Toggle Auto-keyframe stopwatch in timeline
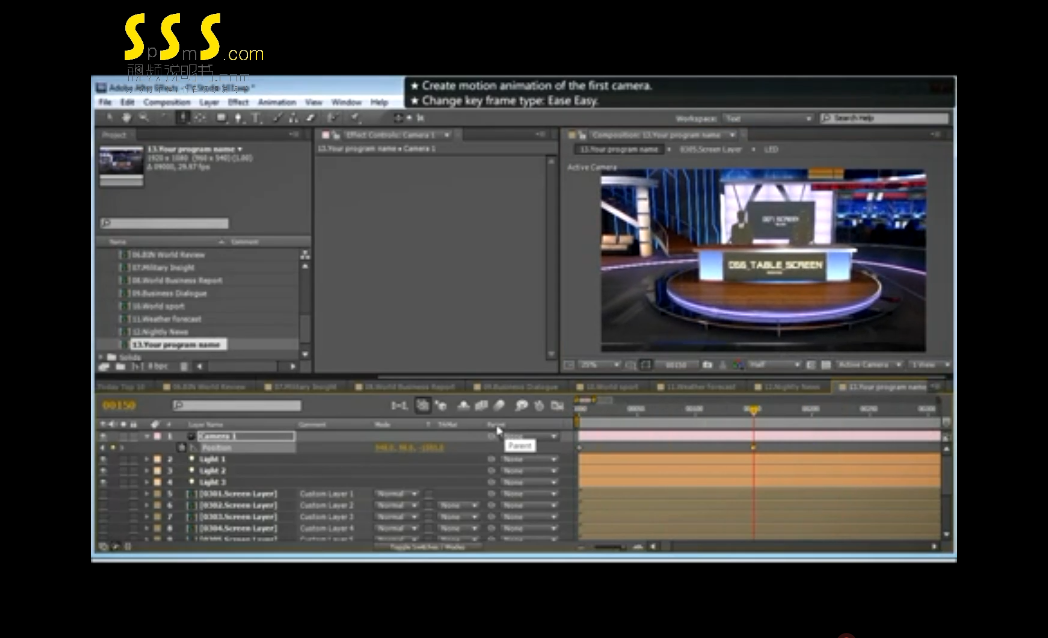 pyautogui.click(x=539, y=406)
